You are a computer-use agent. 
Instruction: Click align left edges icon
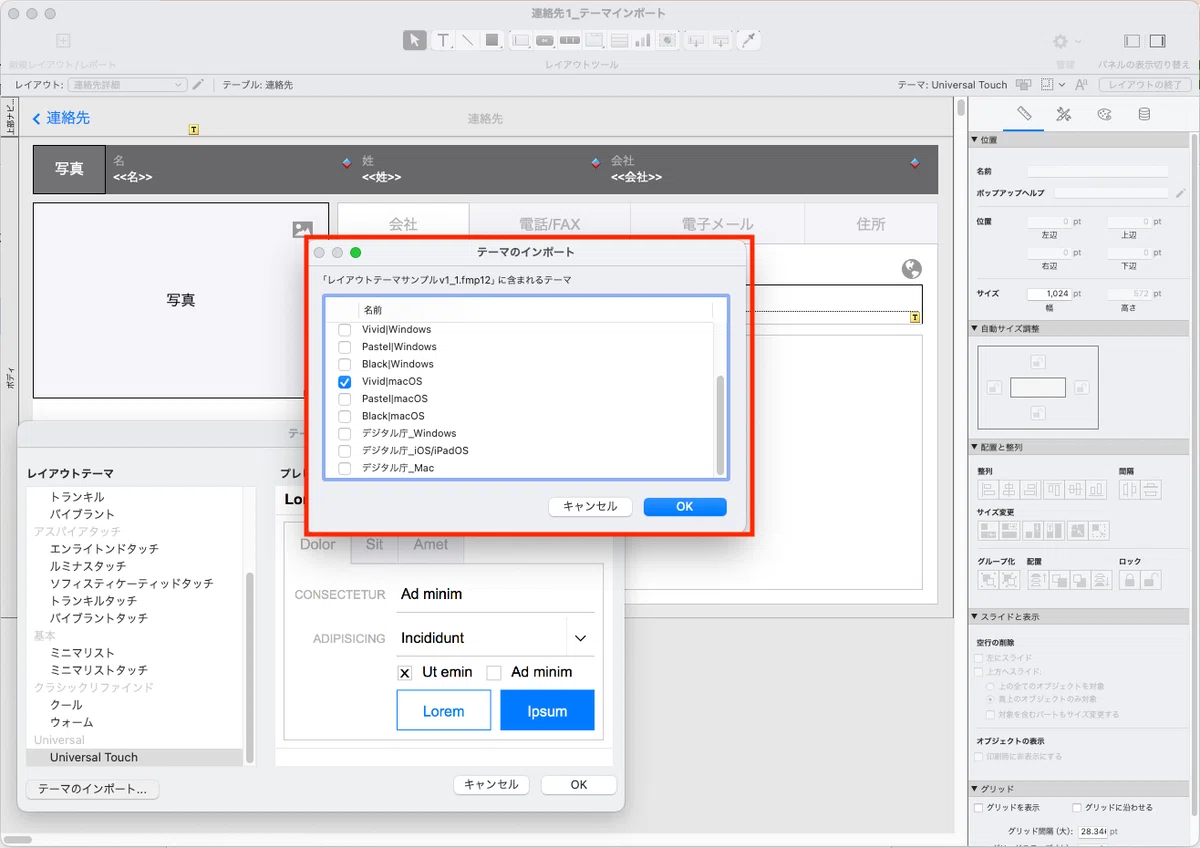click(988, 489)
